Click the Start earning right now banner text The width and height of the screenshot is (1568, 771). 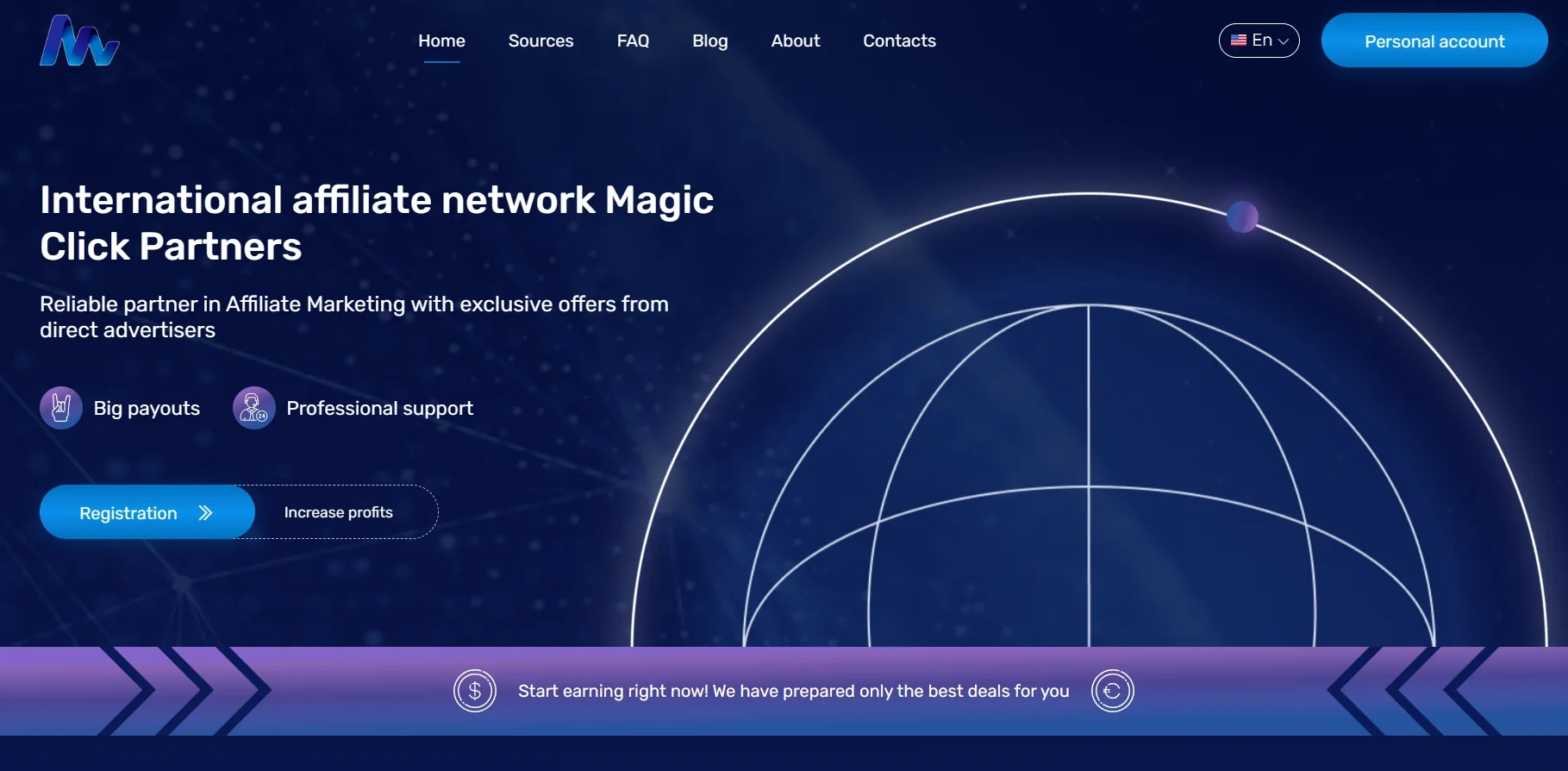coord(794,691)
